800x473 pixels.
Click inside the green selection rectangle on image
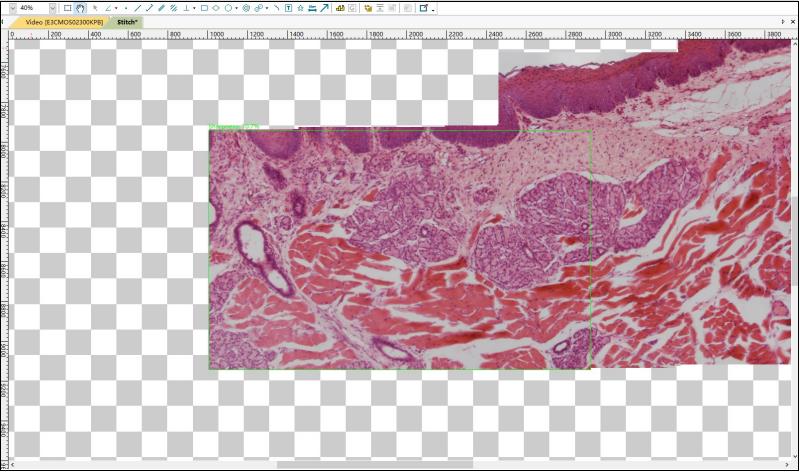[400, 250]
